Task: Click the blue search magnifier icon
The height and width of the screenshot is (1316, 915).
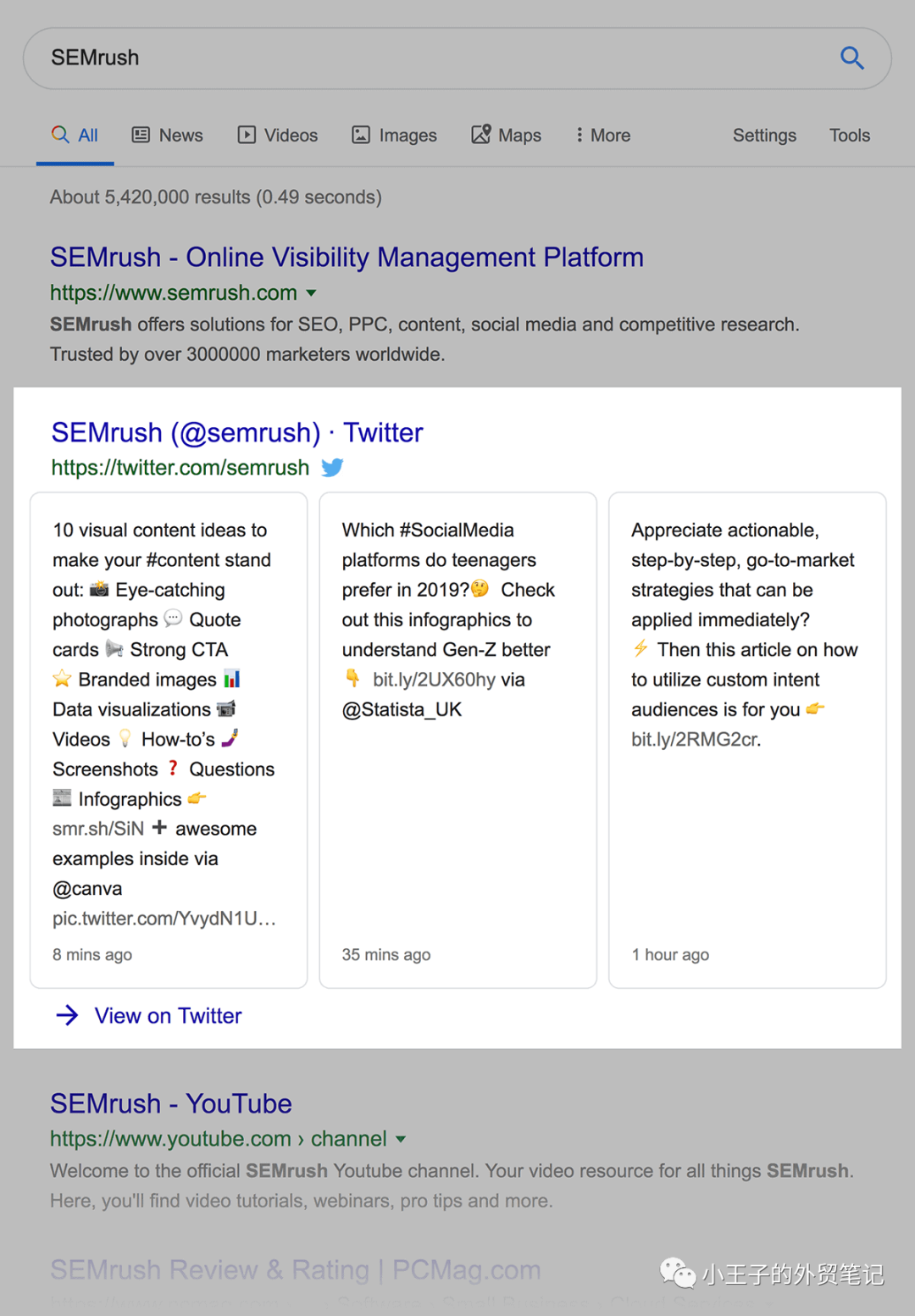Action: [x=851, y=58]
